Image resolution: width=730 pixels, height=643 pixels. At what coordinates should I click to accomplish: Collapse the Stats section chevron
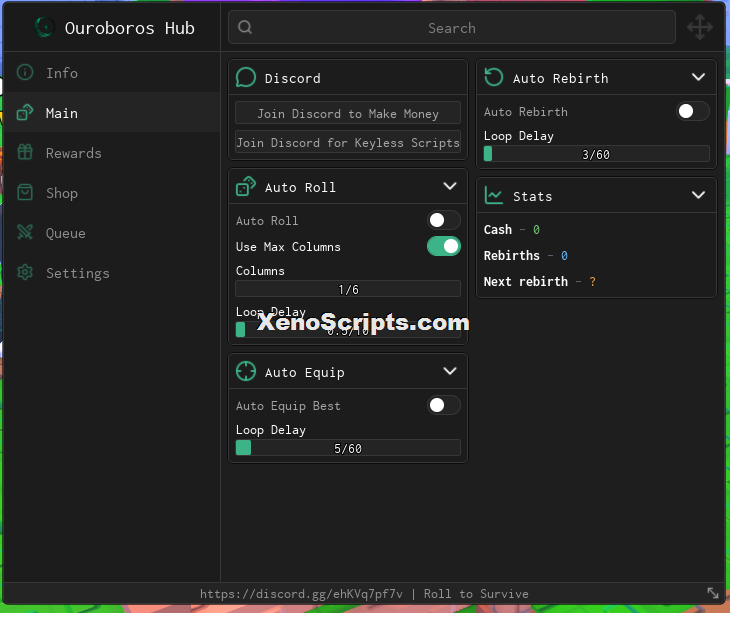pos(698,195)
